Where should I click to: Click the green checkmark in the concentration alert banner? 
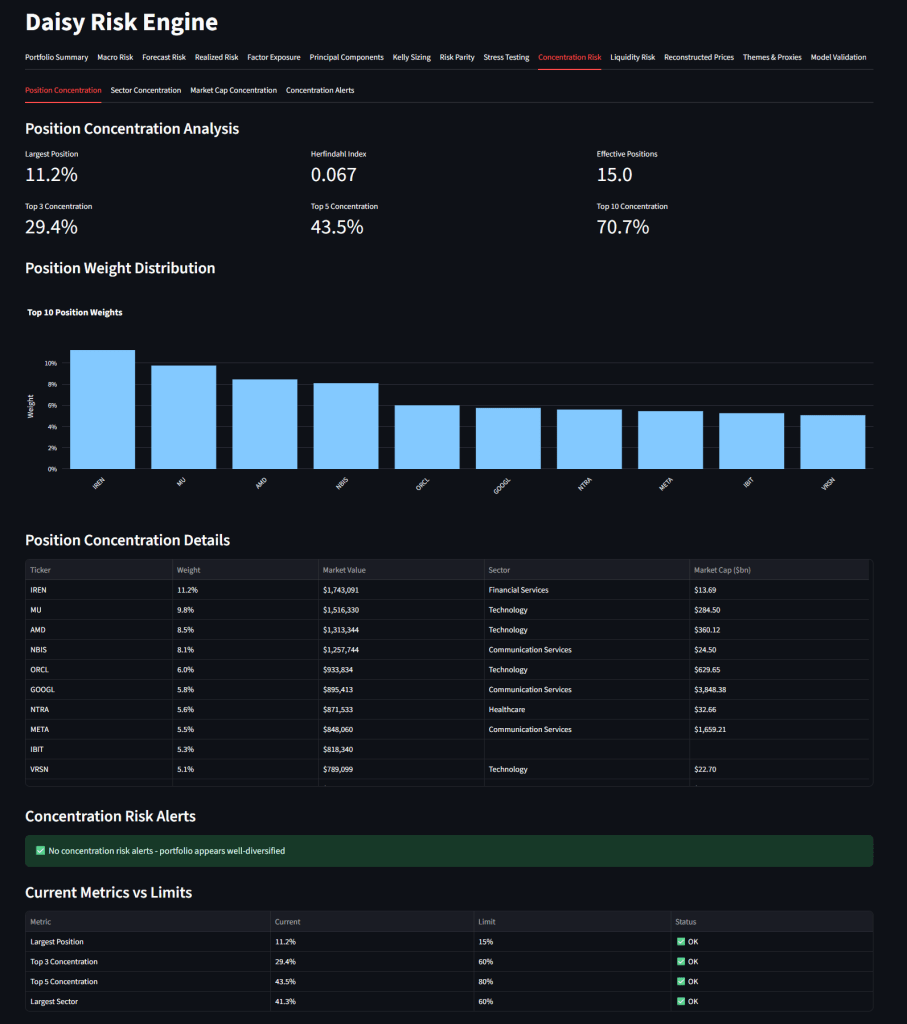point(40,851)
